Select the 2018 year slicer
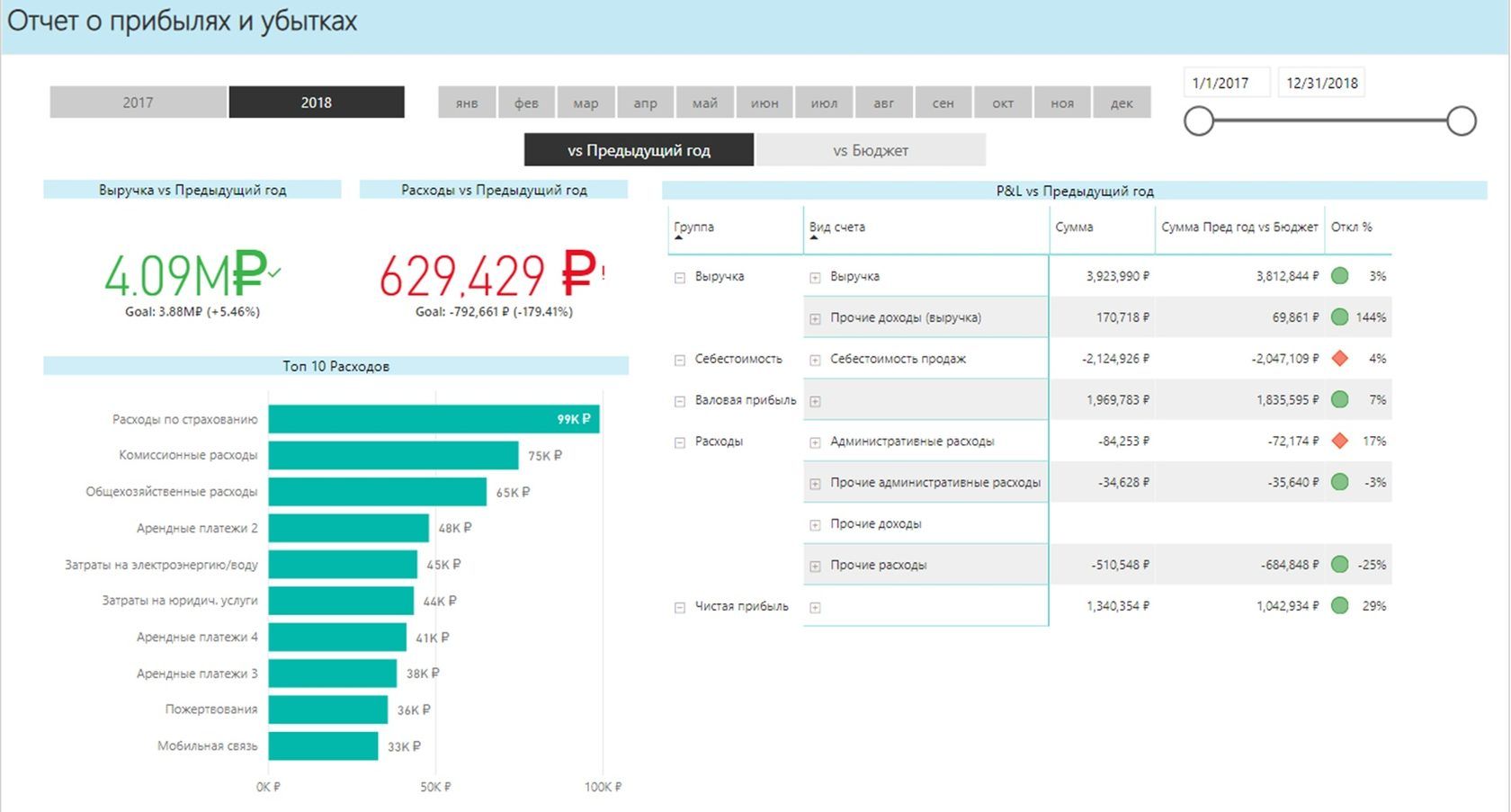1511x812 pixels. coord(317,103)
